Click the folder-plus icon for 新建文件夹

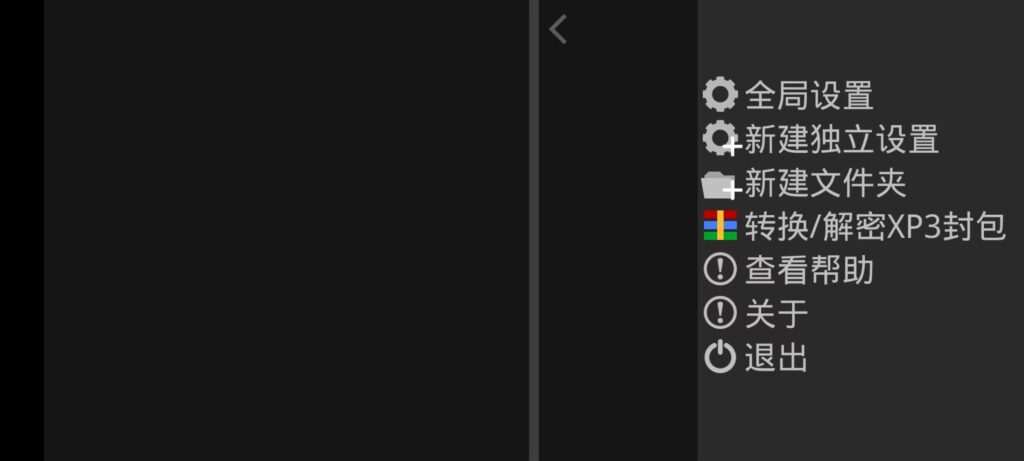coord(721,185)
